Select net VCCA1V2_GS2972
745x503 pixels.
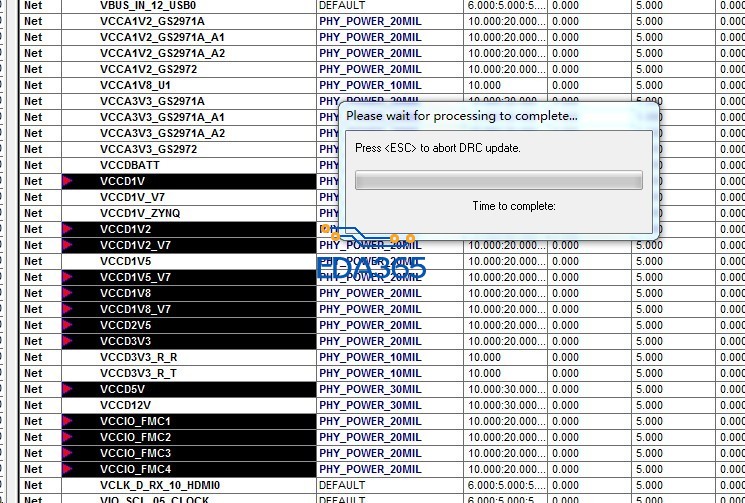point(148,69)
